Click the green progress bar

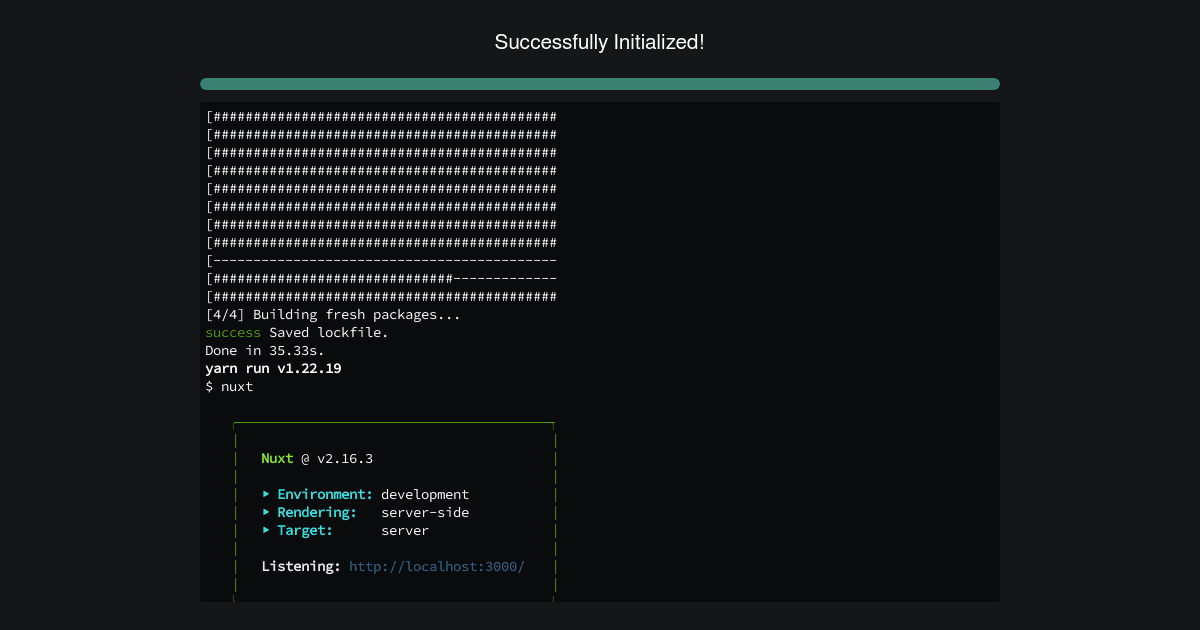(600, 84)
